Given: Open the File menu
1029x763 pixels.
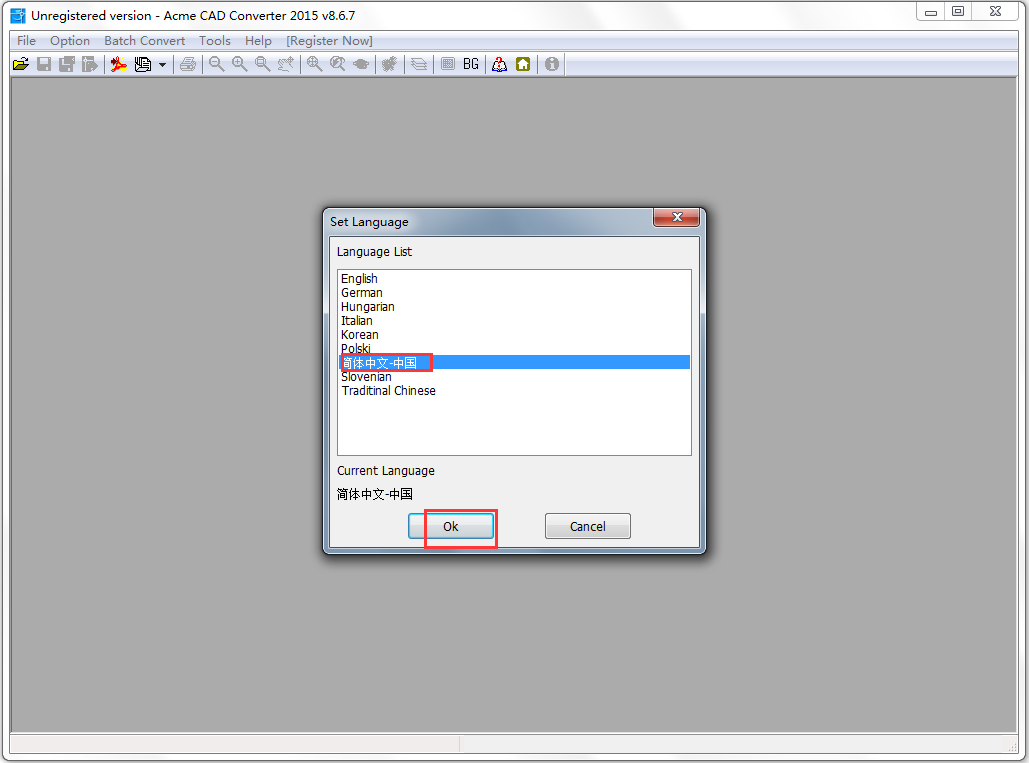Looking at the screenshot, I should (x=25, y=40).
